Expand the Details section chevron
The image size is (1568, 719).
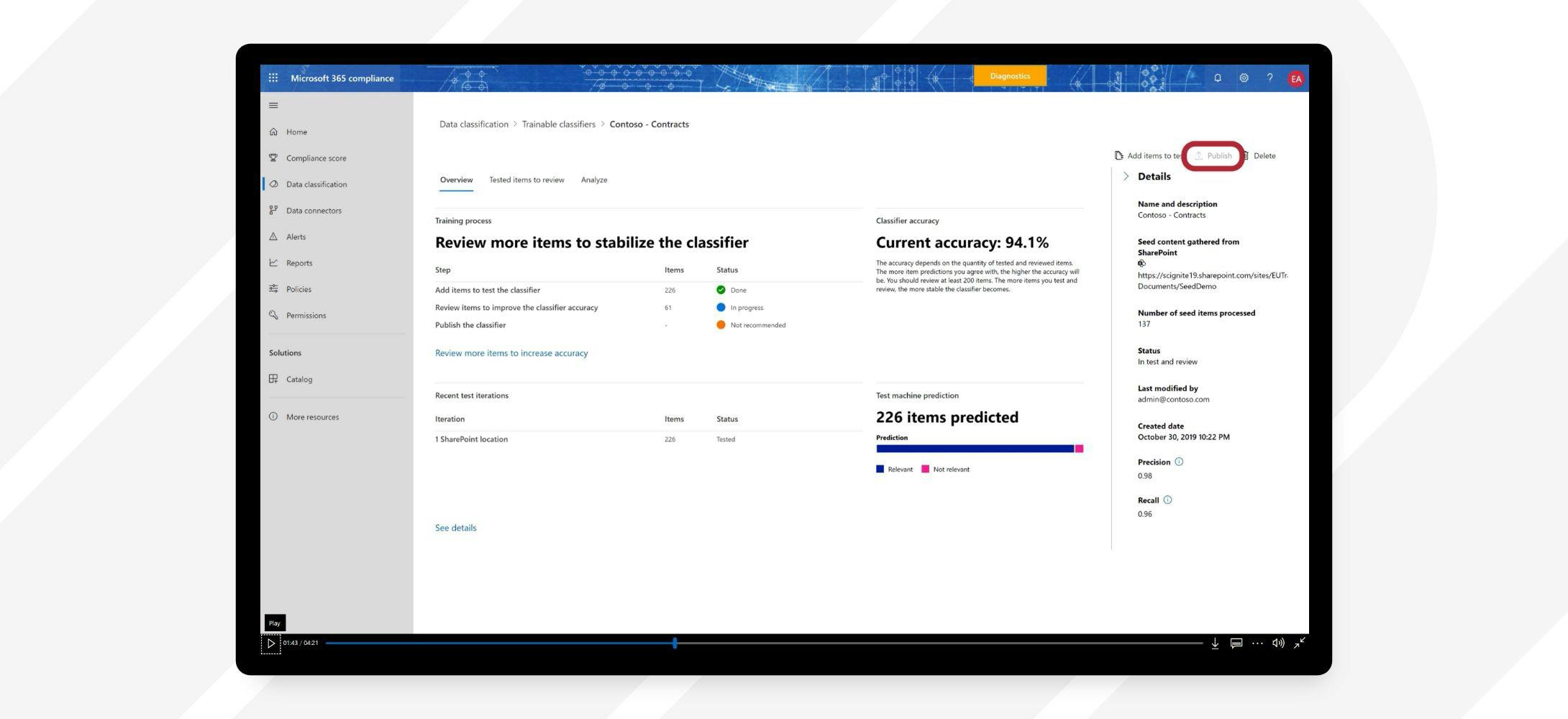click(x=1126, y=175)
